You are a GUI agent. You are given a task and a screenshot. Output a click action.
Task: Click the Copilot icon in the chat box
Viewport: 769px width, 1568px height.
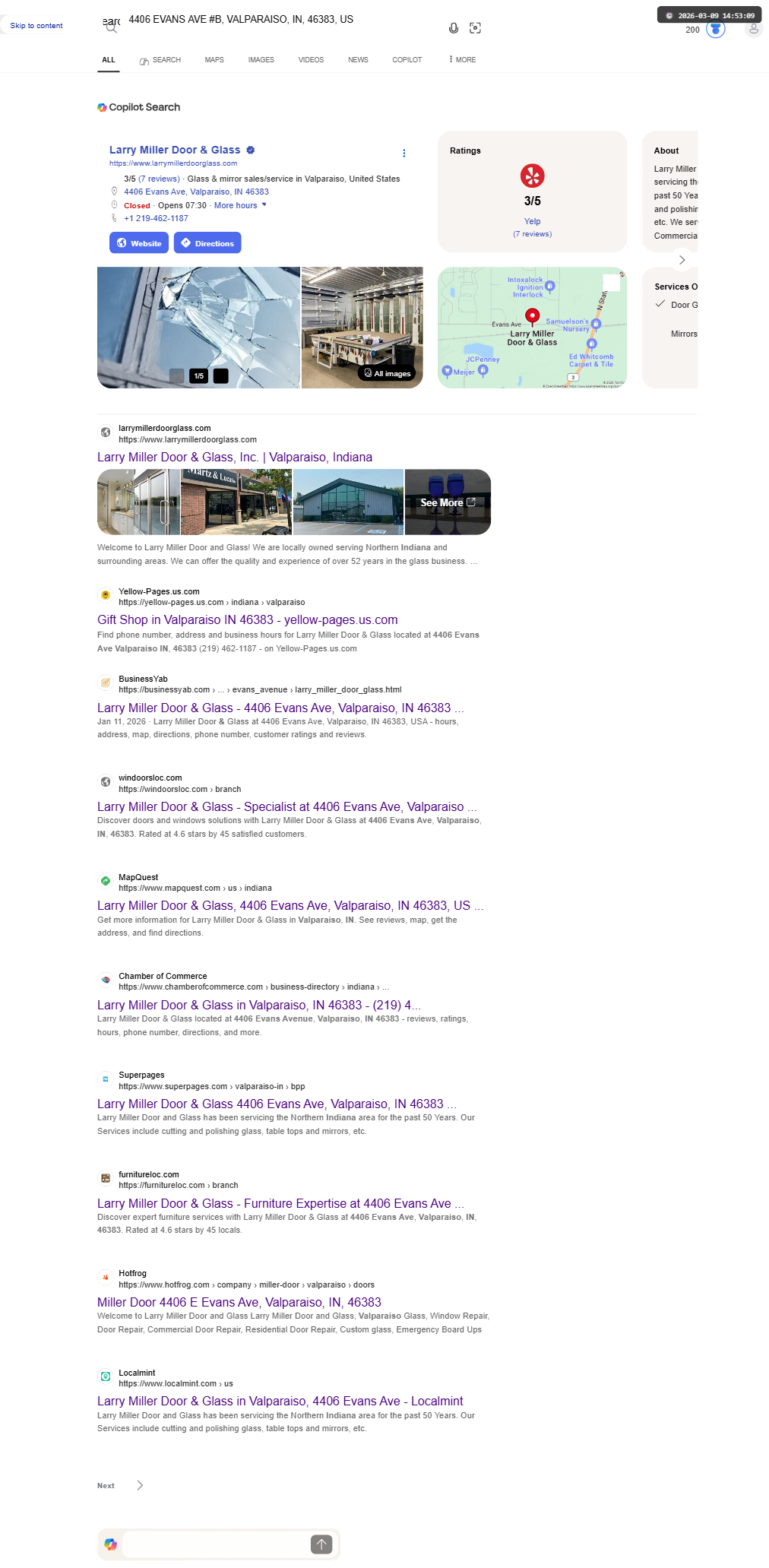click(111, 1544)
